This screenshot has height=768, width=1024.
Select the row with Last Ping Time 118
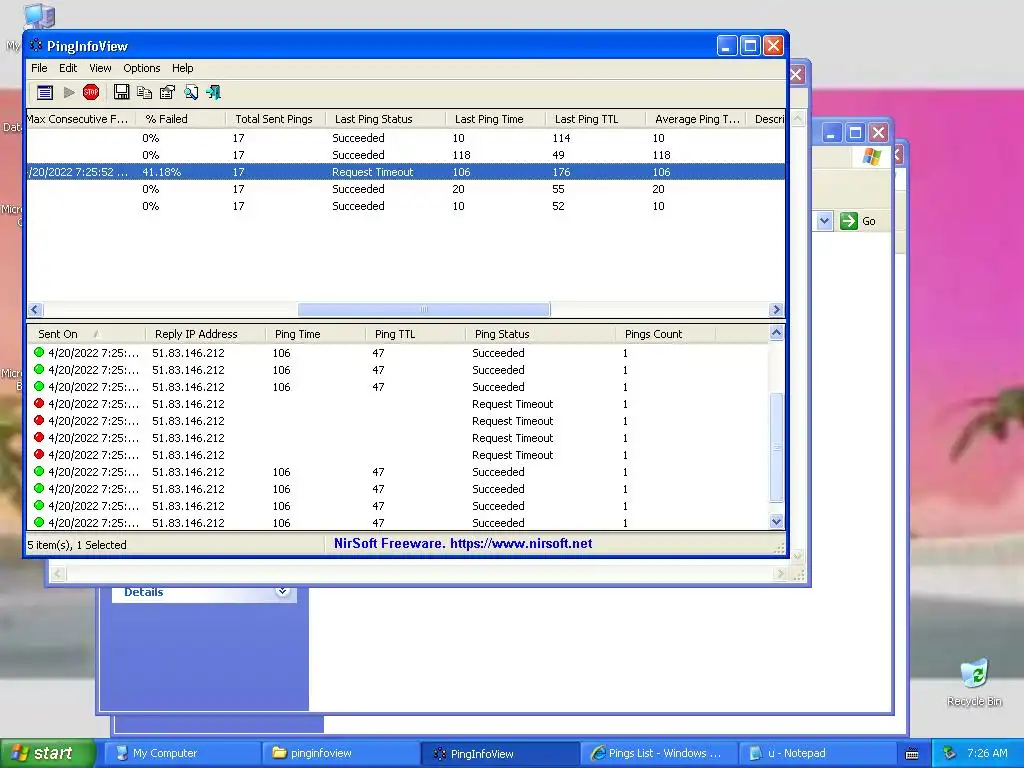(406, 155)
